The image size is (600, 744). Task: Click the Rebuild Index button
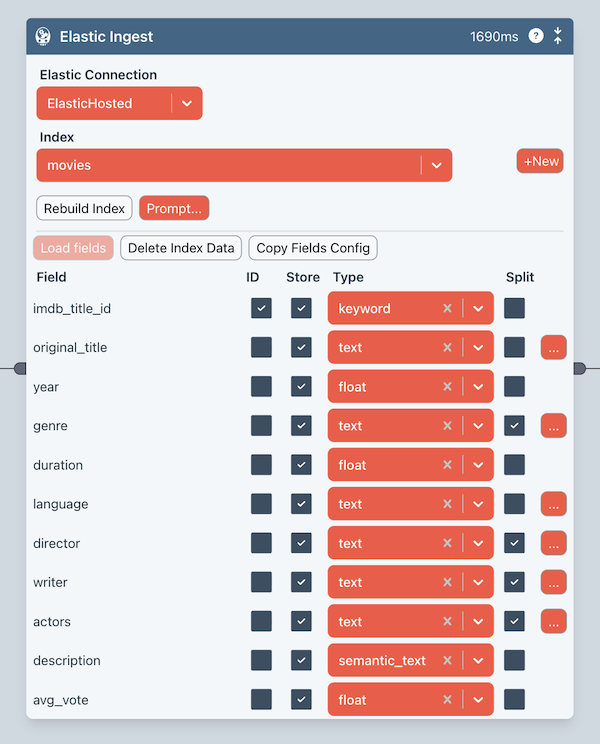click(84, 208)
